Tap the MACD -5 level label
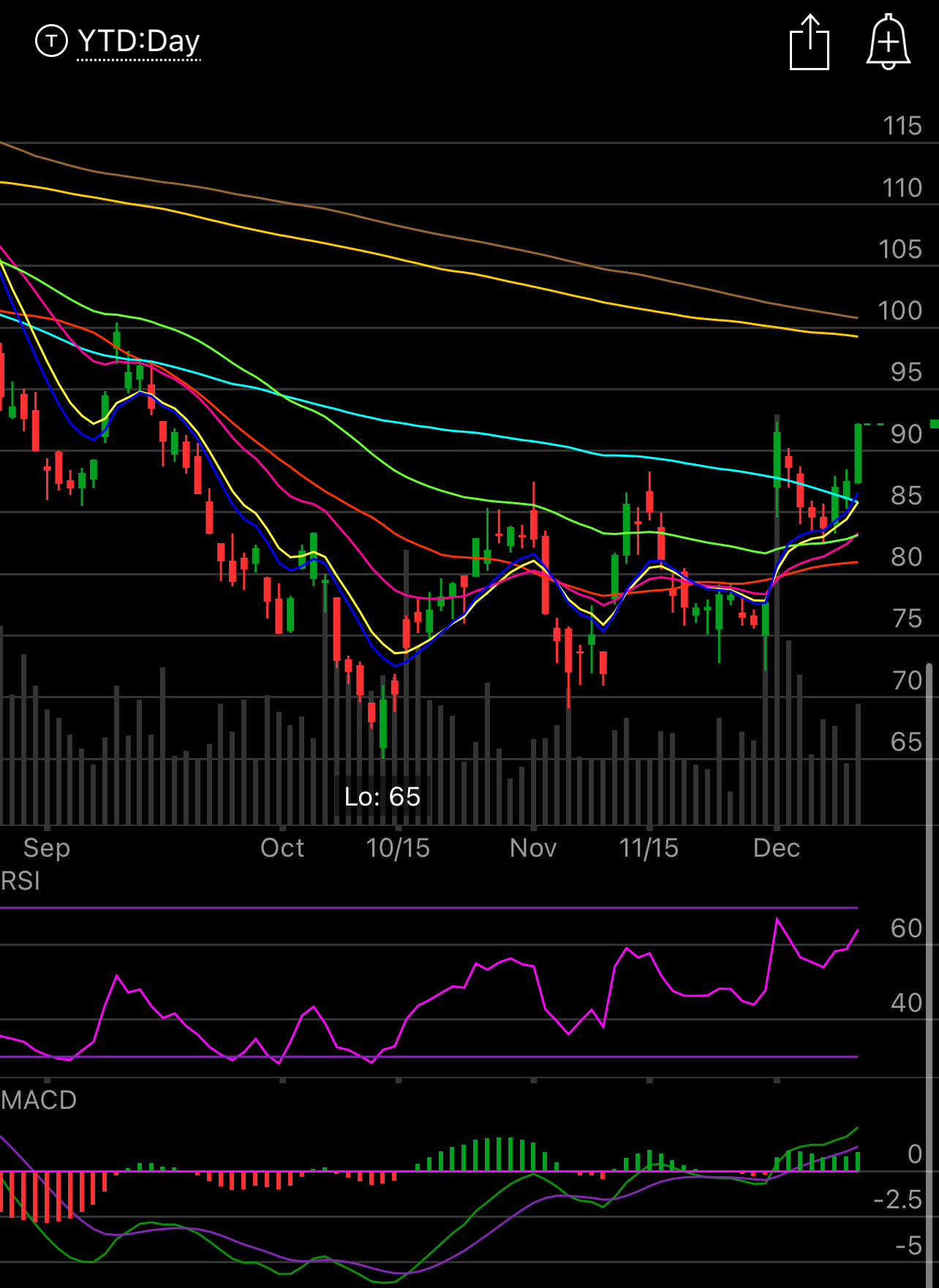 tap(909, 1245)
